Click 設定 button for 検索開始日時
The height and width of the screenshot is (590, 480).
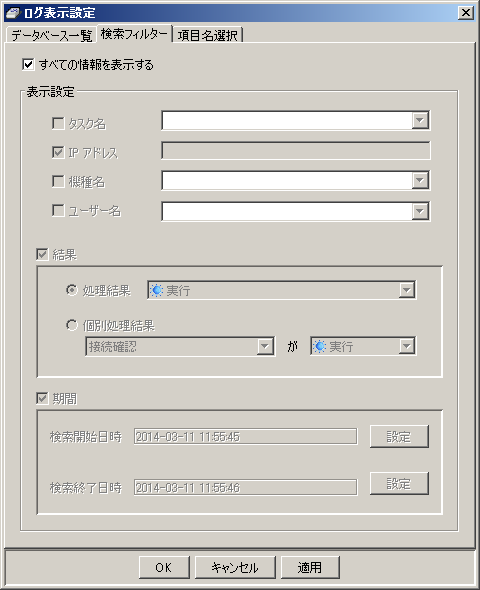pyautogui.click(x=399, y=436)
